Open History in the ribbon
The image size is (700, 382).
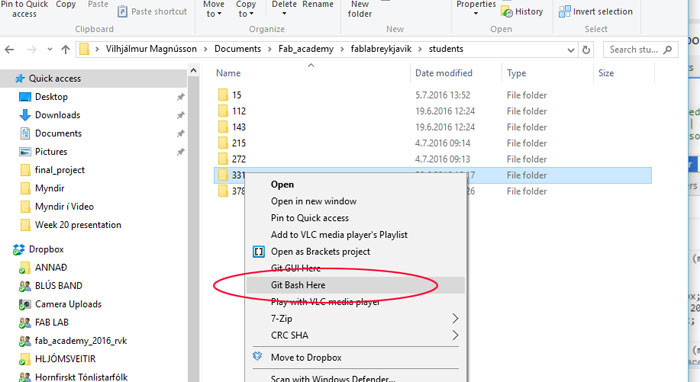tap(522, 12)
